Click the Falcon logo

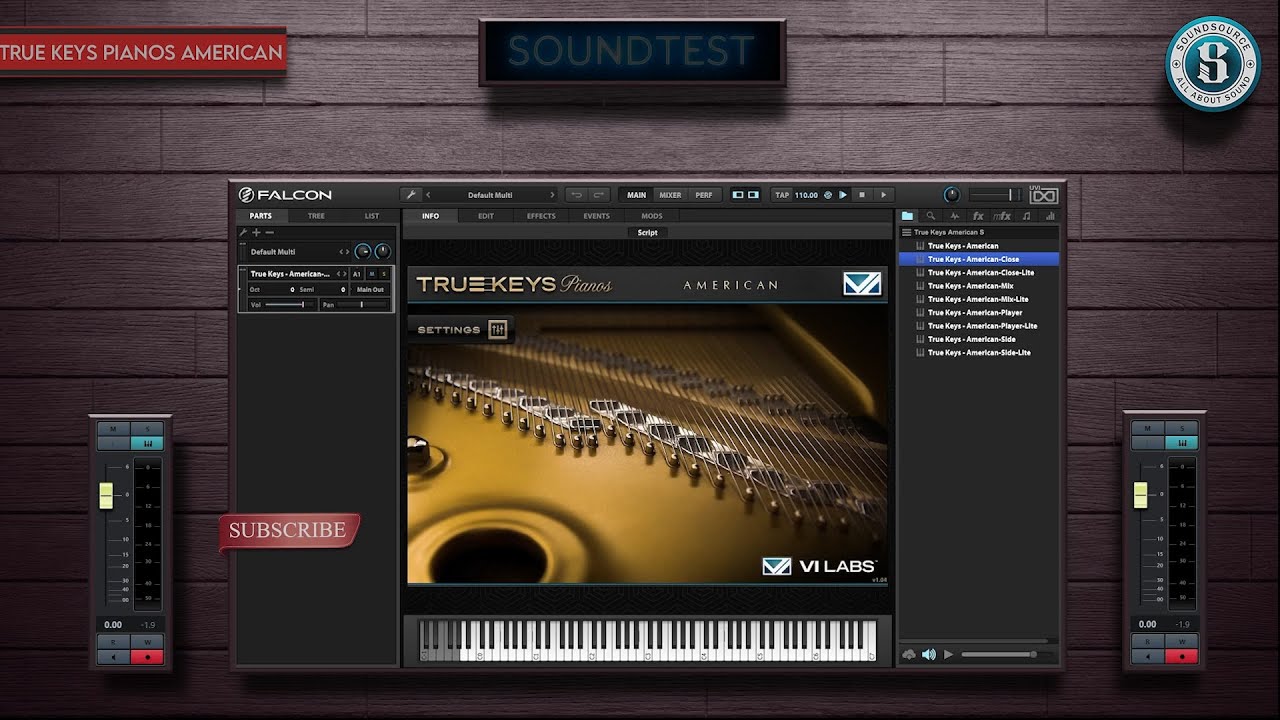click(285, 195)
